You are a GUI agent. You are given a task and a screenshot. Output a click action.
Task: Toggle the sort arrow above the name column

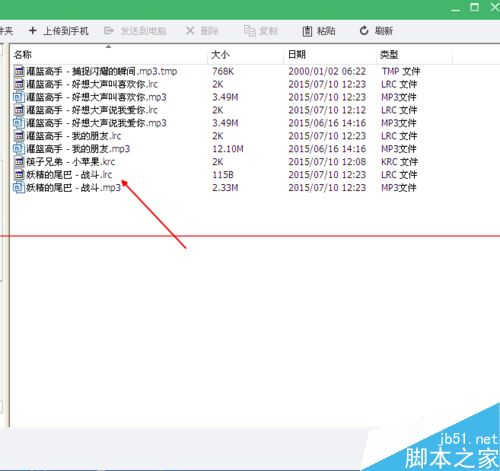pos(108,47)
